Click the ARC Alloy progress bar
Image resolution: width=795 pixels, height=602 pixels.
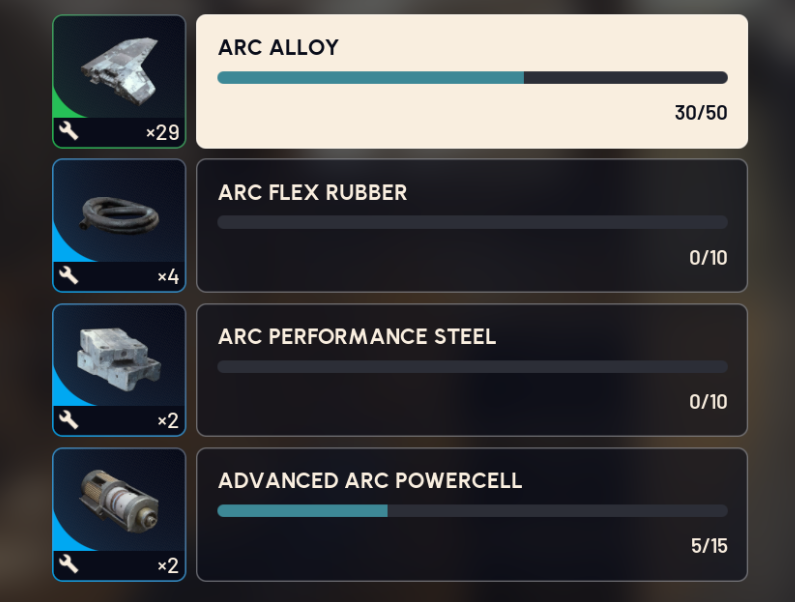tap(471, 78)
